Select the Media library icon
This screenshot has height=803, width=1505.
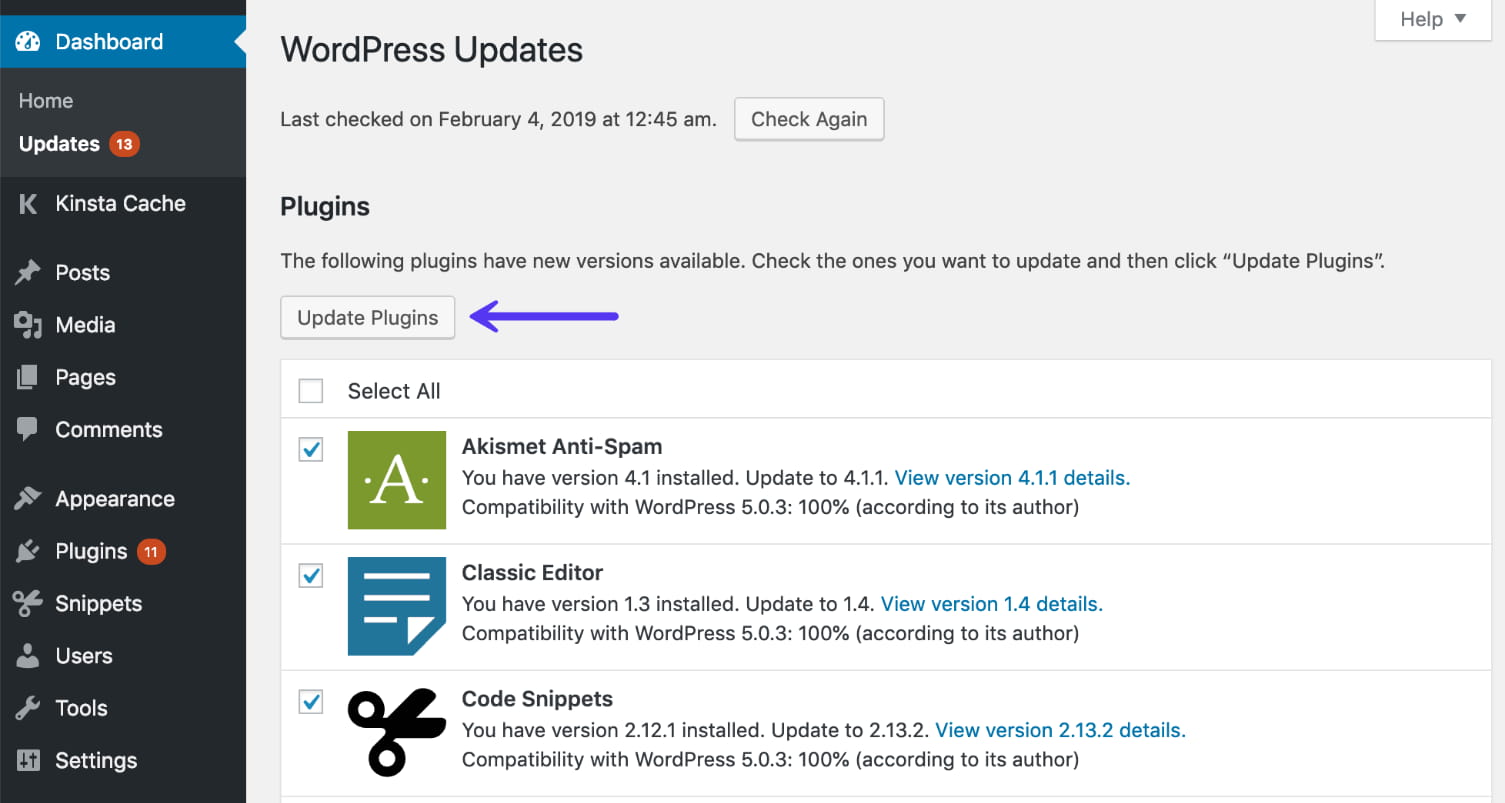tap(28, 324)
